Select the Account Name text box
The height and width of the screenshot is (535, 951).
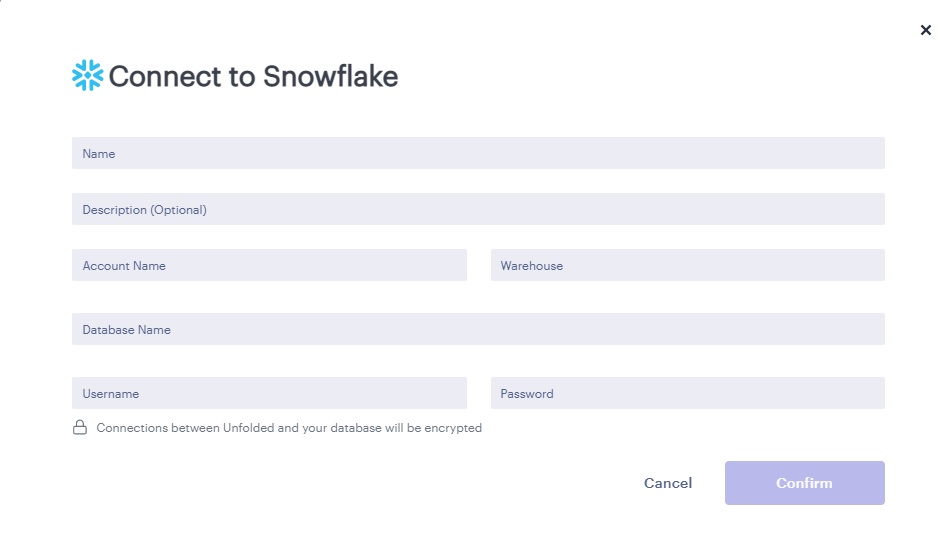click(269, 266)
